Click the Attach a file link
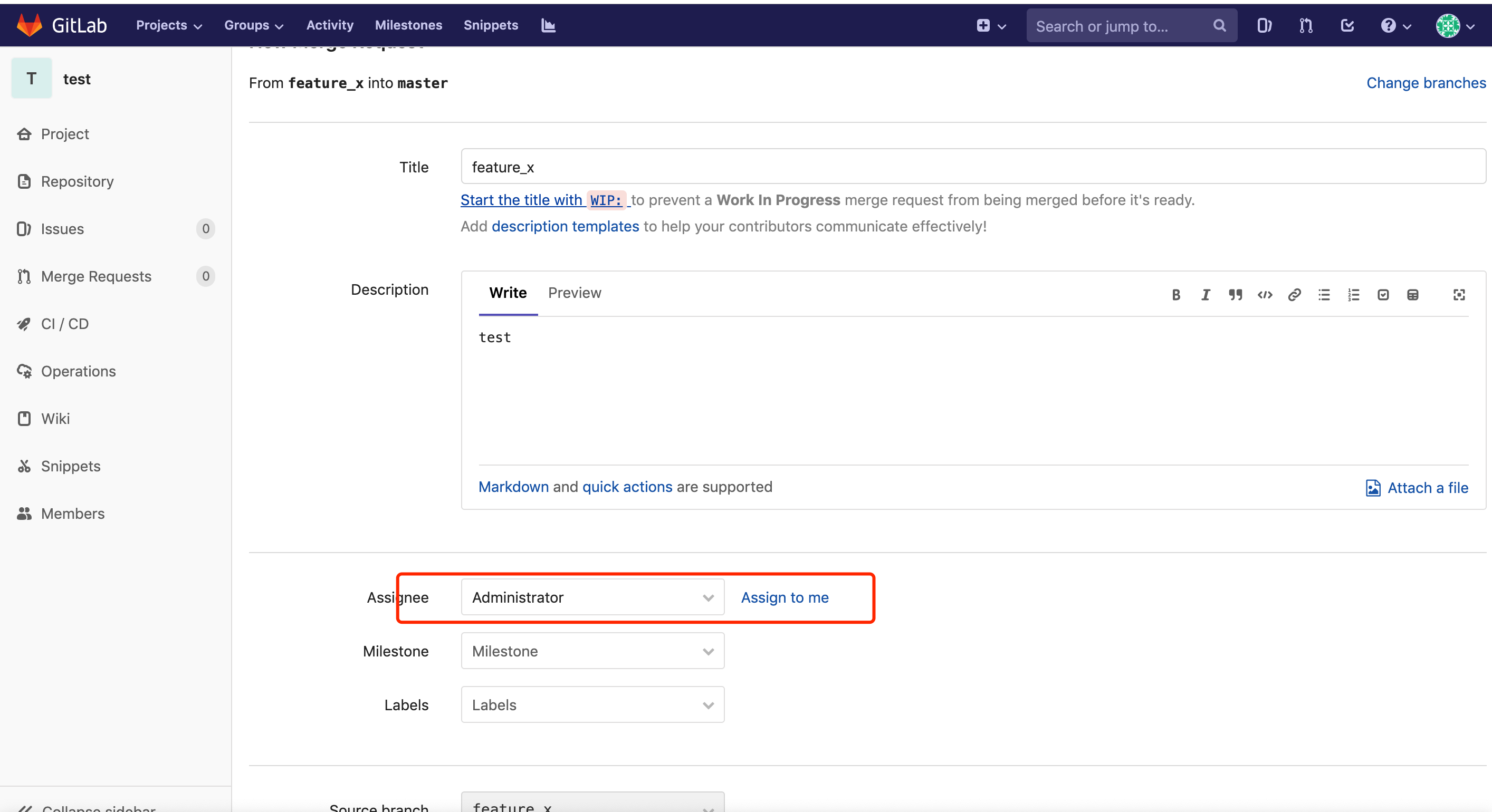The image size is (1492, 812). click(x=1416, y=488)
